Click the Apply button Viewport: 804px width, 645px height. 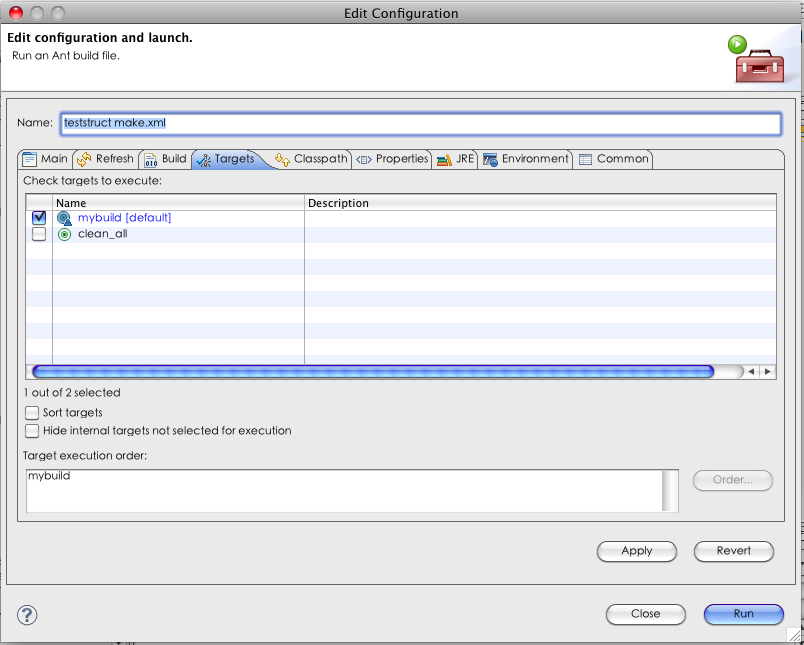click(636, 551)
